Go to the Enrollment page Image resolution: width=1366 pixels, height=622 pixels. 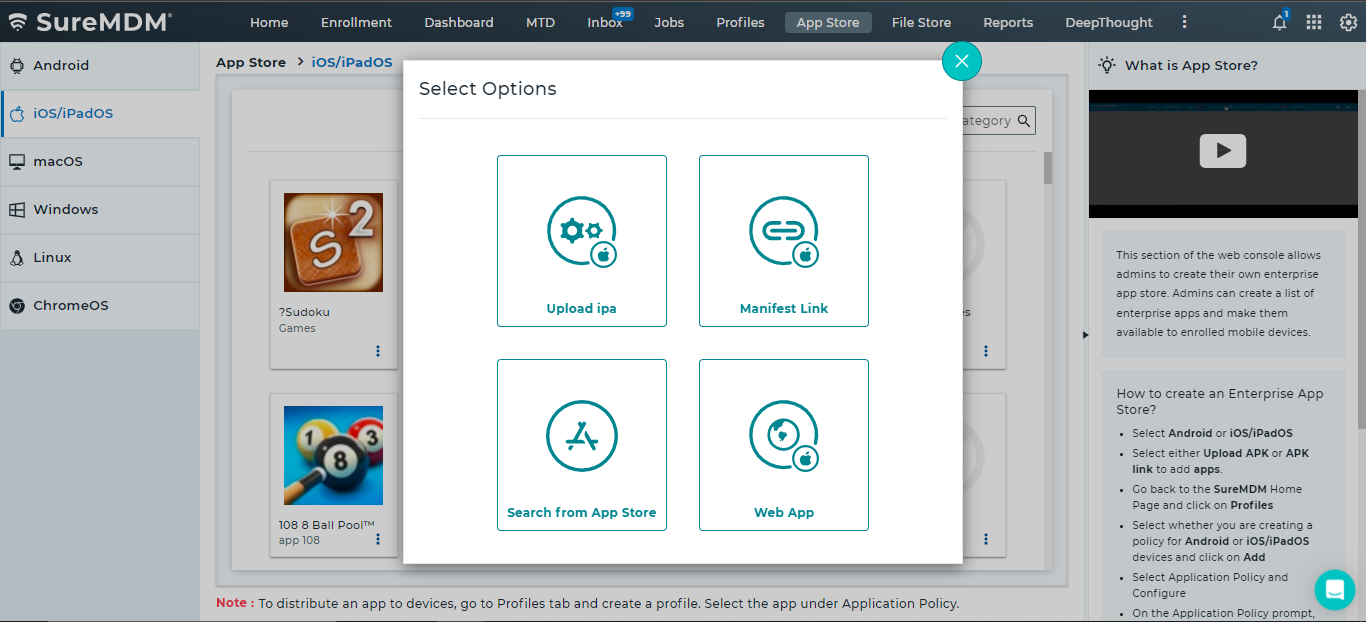point(356,22)
